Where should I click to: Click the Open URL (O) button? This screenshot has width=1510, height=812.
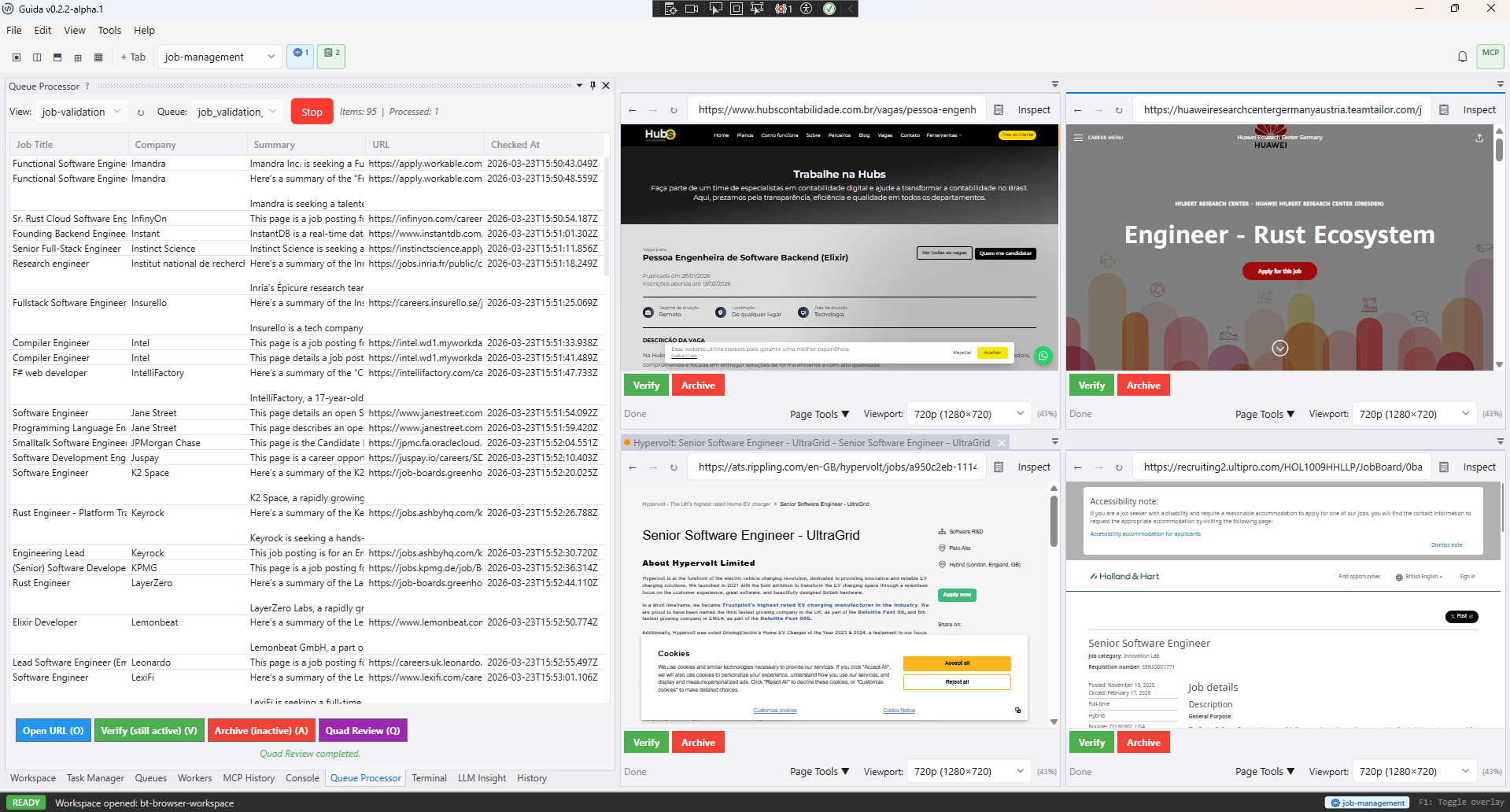tap(54, 731)
